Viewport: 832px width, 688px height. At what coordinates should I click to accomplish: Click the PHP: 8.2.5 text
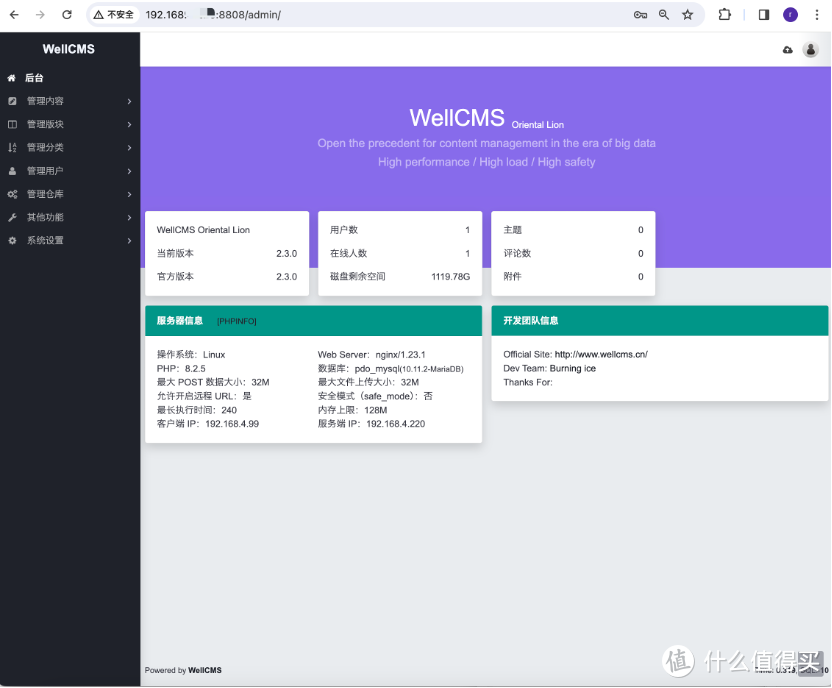pos(181,369)
